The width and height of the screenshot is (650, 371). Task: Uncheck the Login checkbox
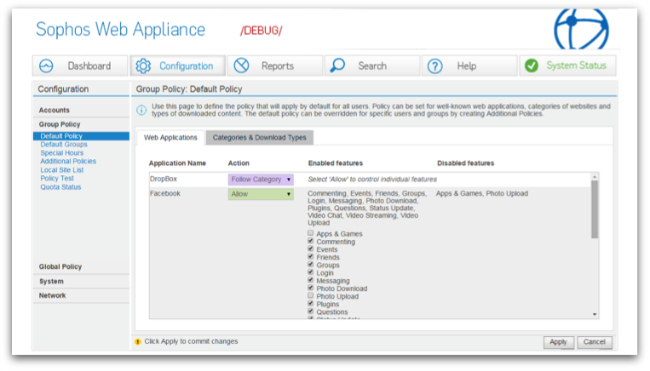310,272
